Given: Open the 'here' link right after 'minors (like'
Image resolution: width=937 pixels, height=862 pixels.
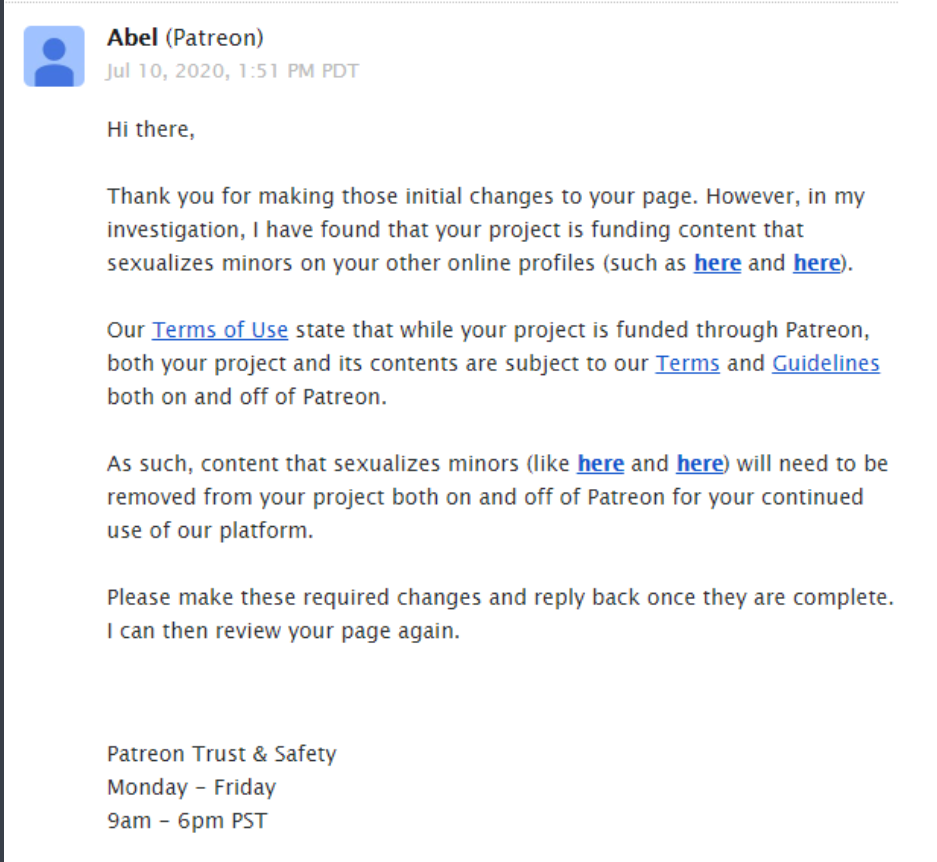Looking at the screenshot, I should pos(601,464).
